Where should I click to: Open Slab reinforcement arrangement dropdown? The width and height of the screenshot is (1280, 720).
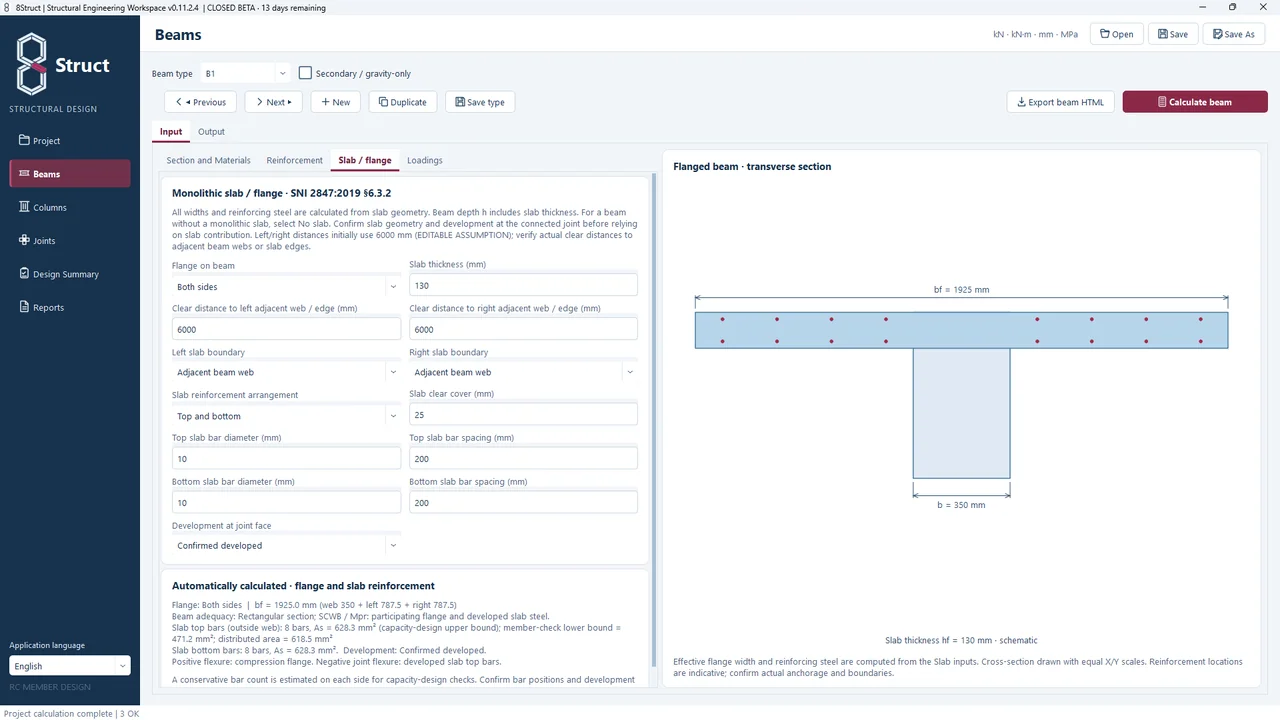286,416
